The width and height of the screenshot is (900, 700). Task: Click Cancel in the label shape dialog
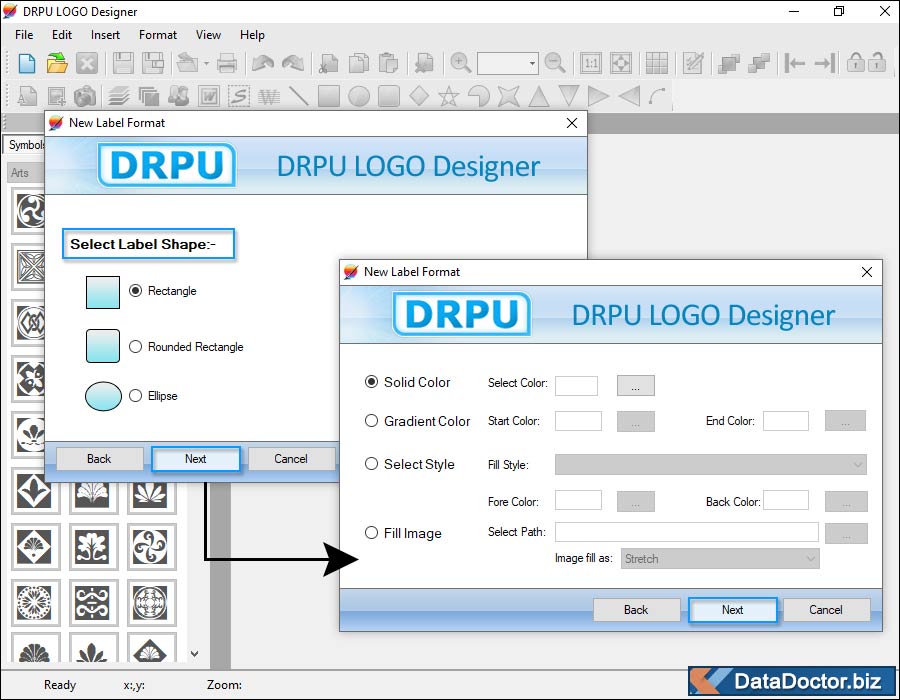click(291, 459)
